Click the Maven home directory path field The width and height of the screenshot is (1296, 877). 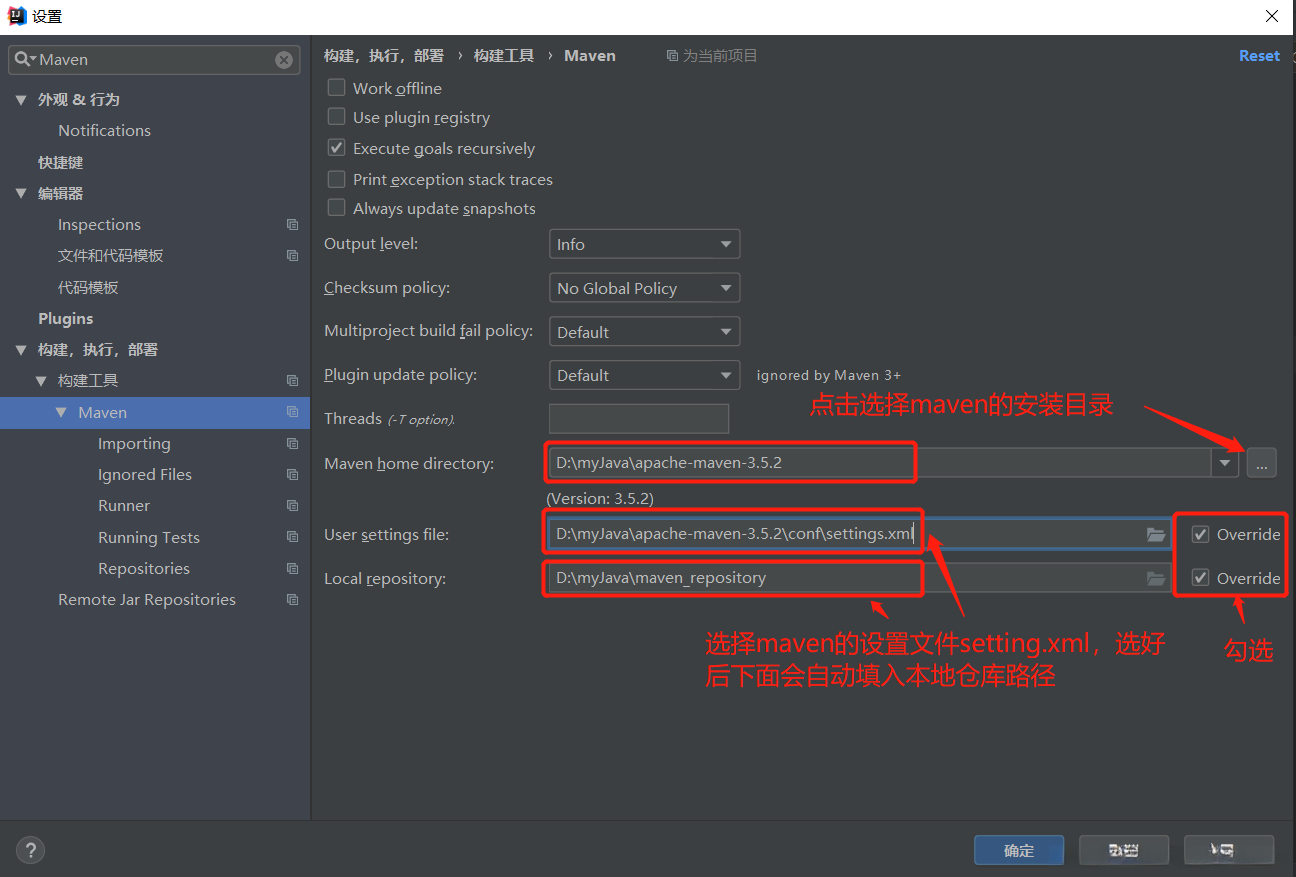click(880, 463)
